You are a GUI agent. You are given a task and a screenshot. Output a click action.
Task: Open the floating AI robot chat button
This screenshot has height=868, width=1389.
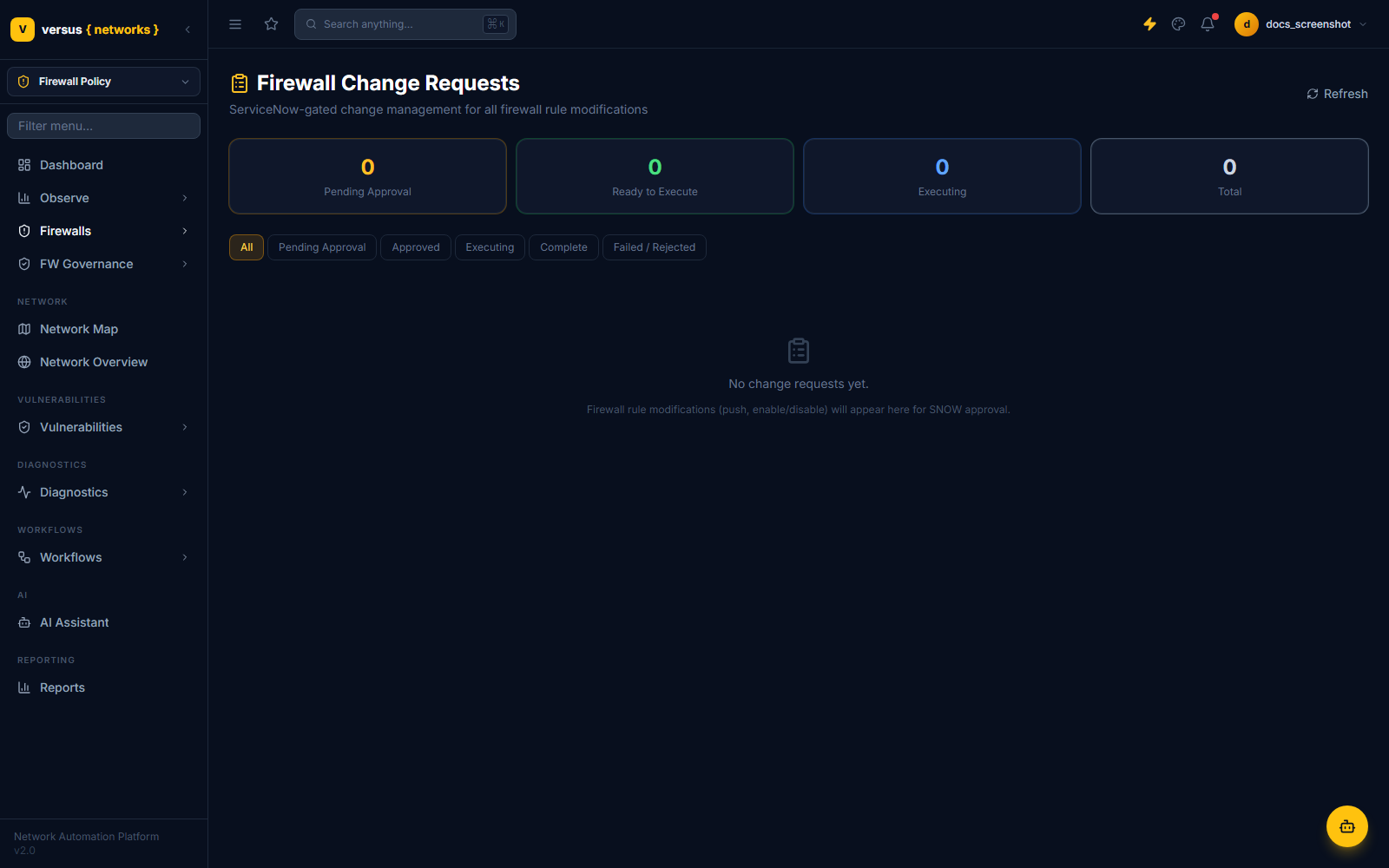[x=1347, y=826]
